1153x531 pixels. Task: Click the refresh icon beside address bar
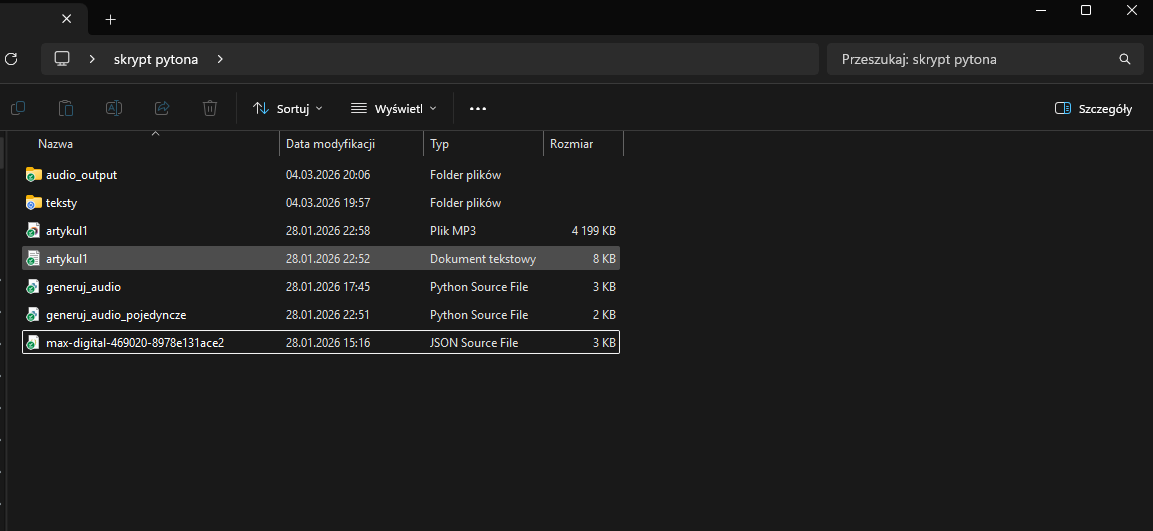point(11,59)
